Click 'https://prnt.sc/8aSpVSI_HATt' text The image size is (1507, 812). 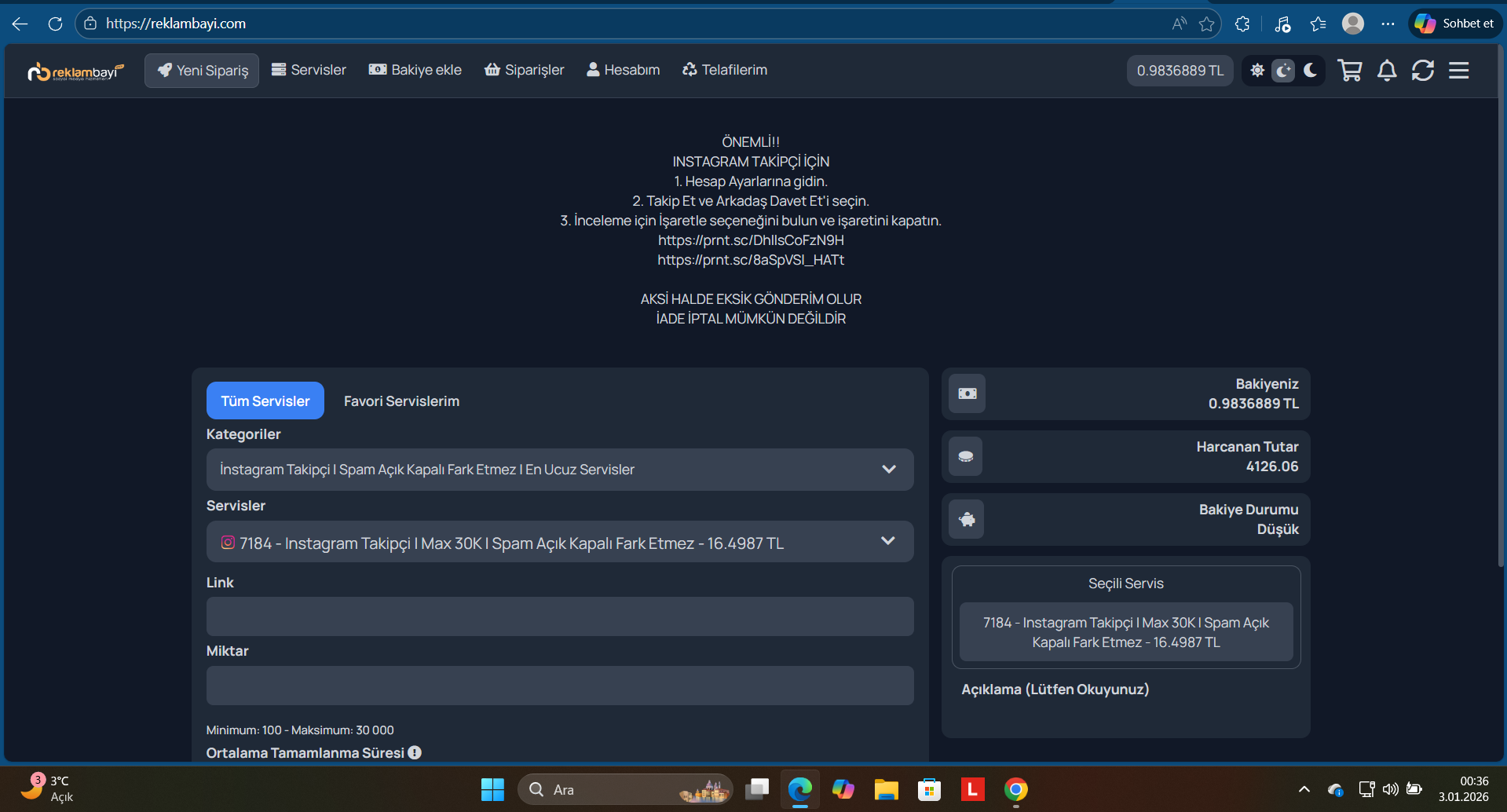751,260
